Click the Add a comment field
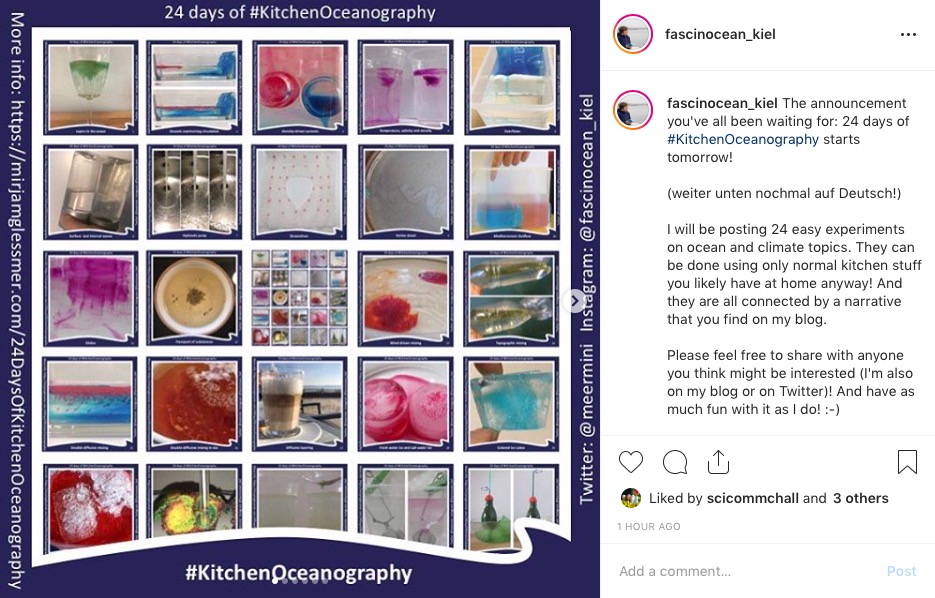935x598 pixels. point(745,571)
